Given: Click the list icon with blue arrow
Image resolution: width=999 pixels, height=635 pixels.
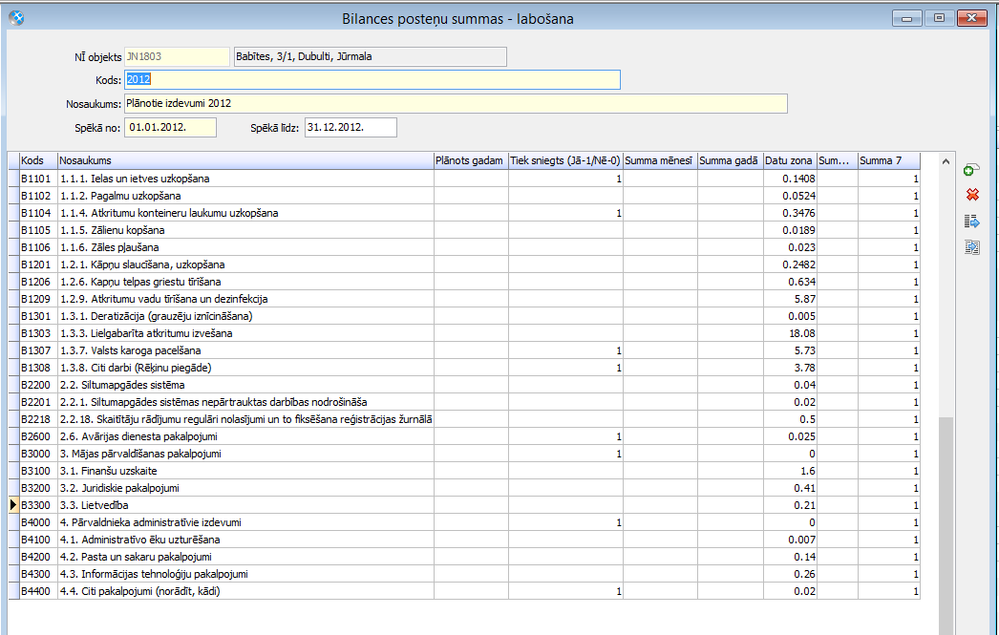Looking at the screenshot, I should pyautogui.click(x=972, y=222).
